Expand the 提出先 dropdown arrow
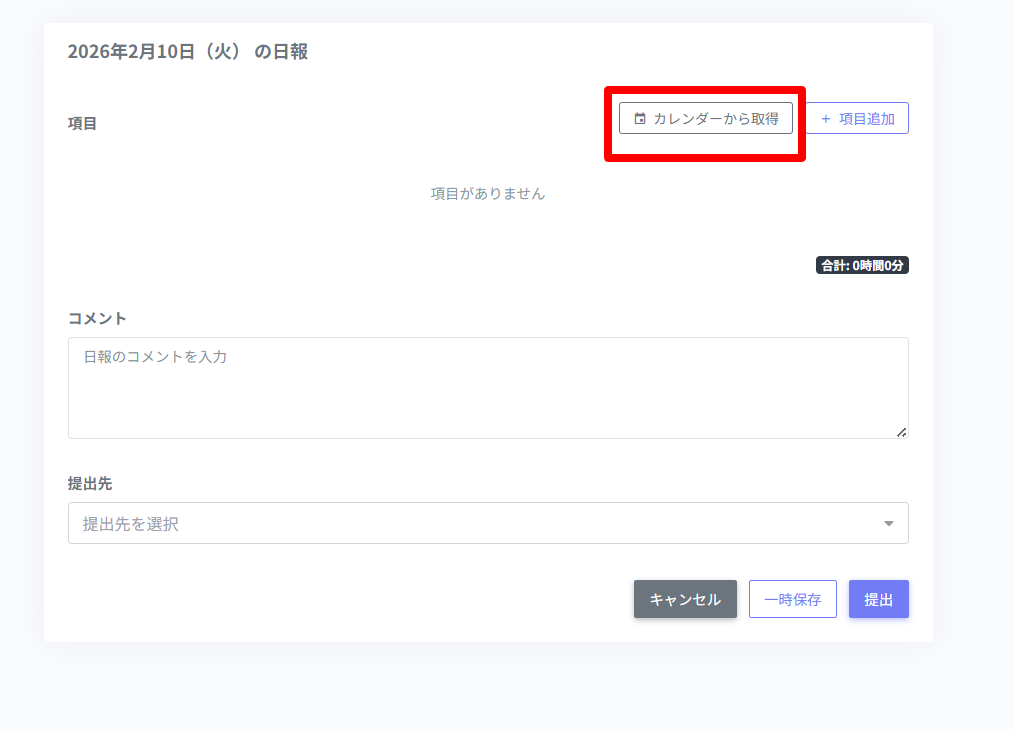Screen dimensions: 1013x729 (x=888, y=523)
